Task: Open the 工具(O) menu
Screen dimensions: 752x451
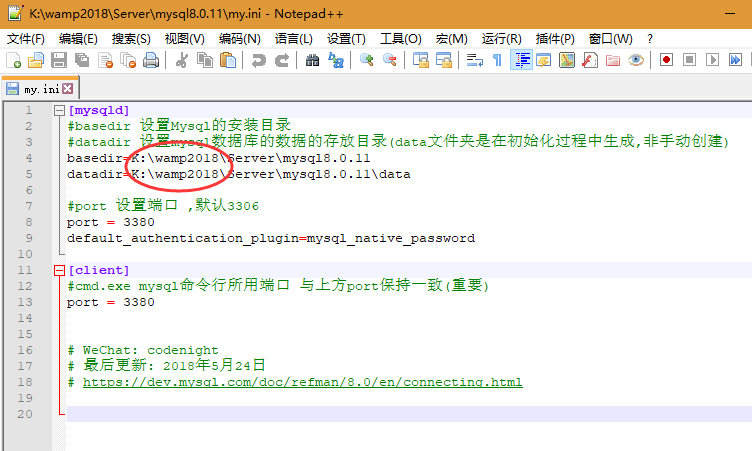Action: click(x=400, y=39)
